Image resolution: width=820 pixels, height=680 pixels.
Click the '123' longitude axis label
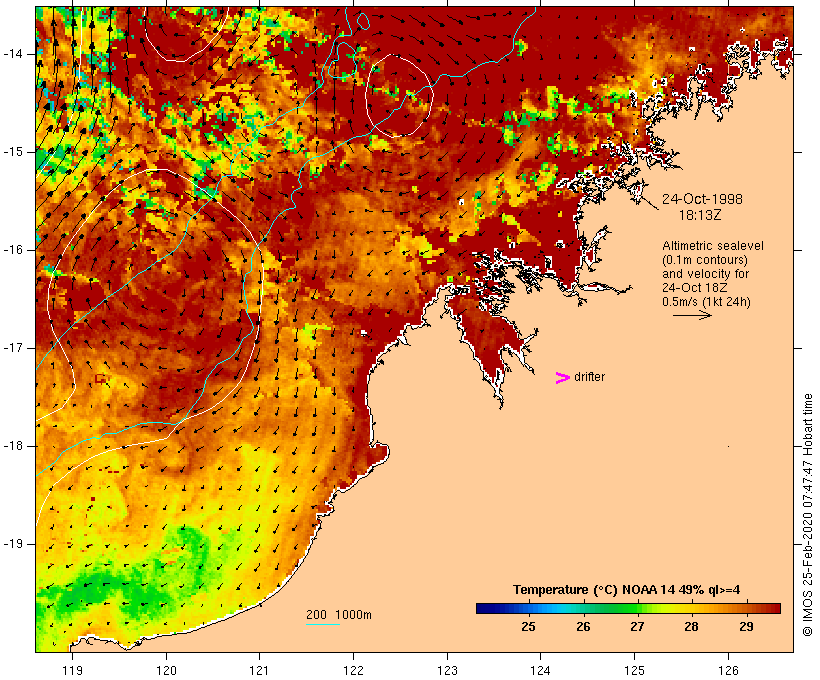(x=447, y=670)
